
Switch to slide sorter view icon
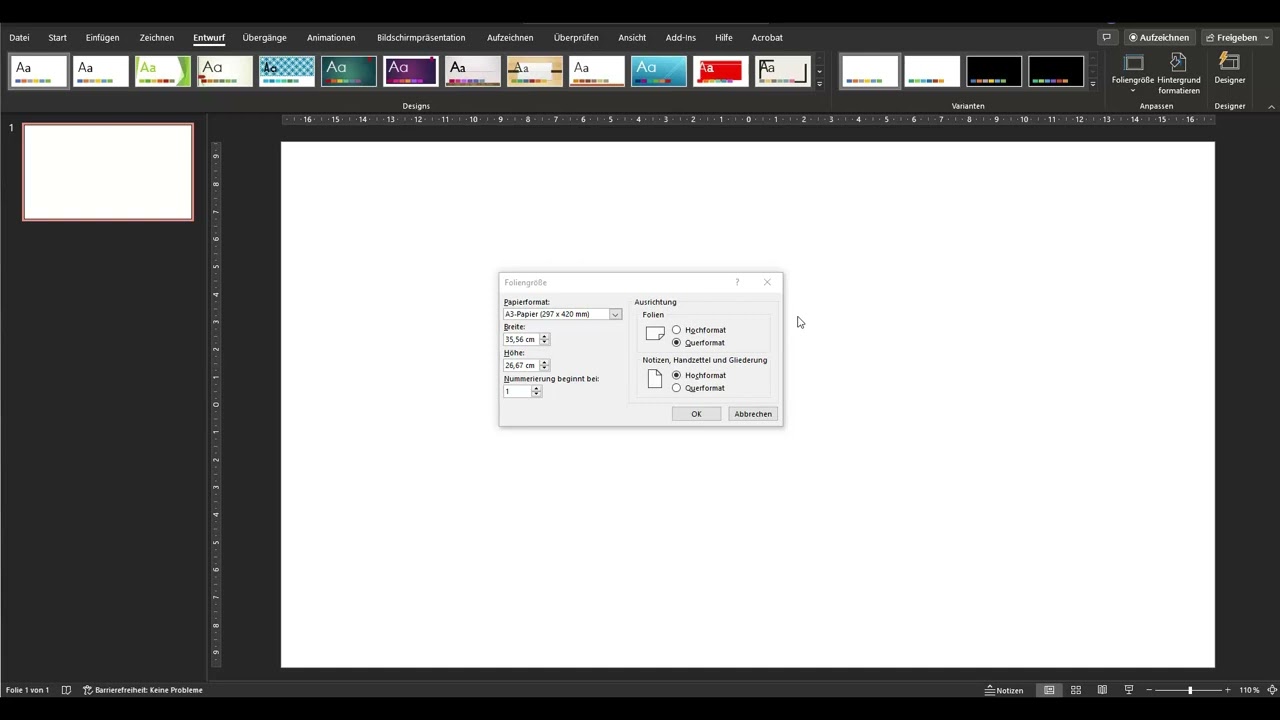click(1076, 690)
